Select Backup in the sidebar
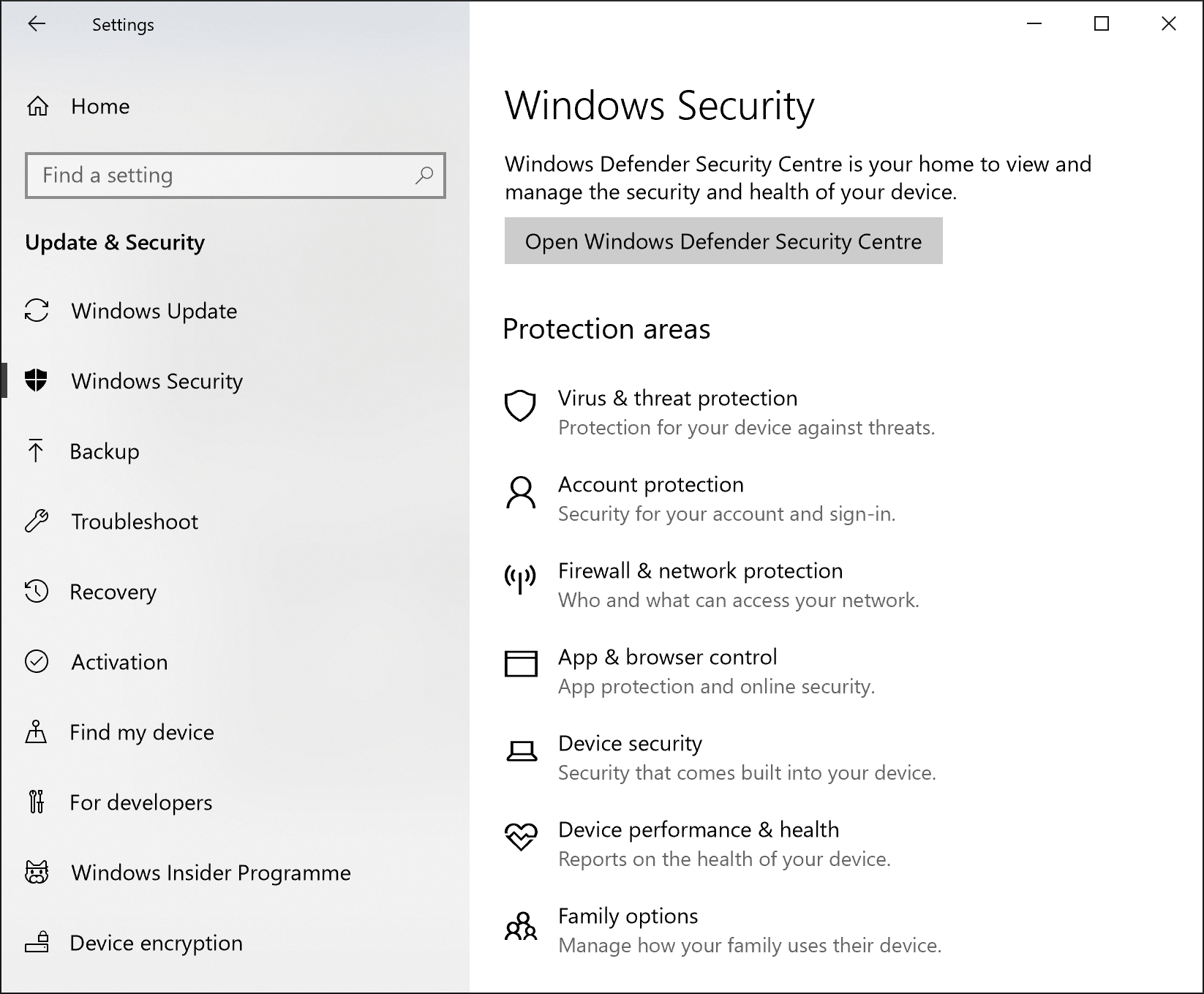The height and width of the screenshot is (994, 1204). [x=105, y=452]
